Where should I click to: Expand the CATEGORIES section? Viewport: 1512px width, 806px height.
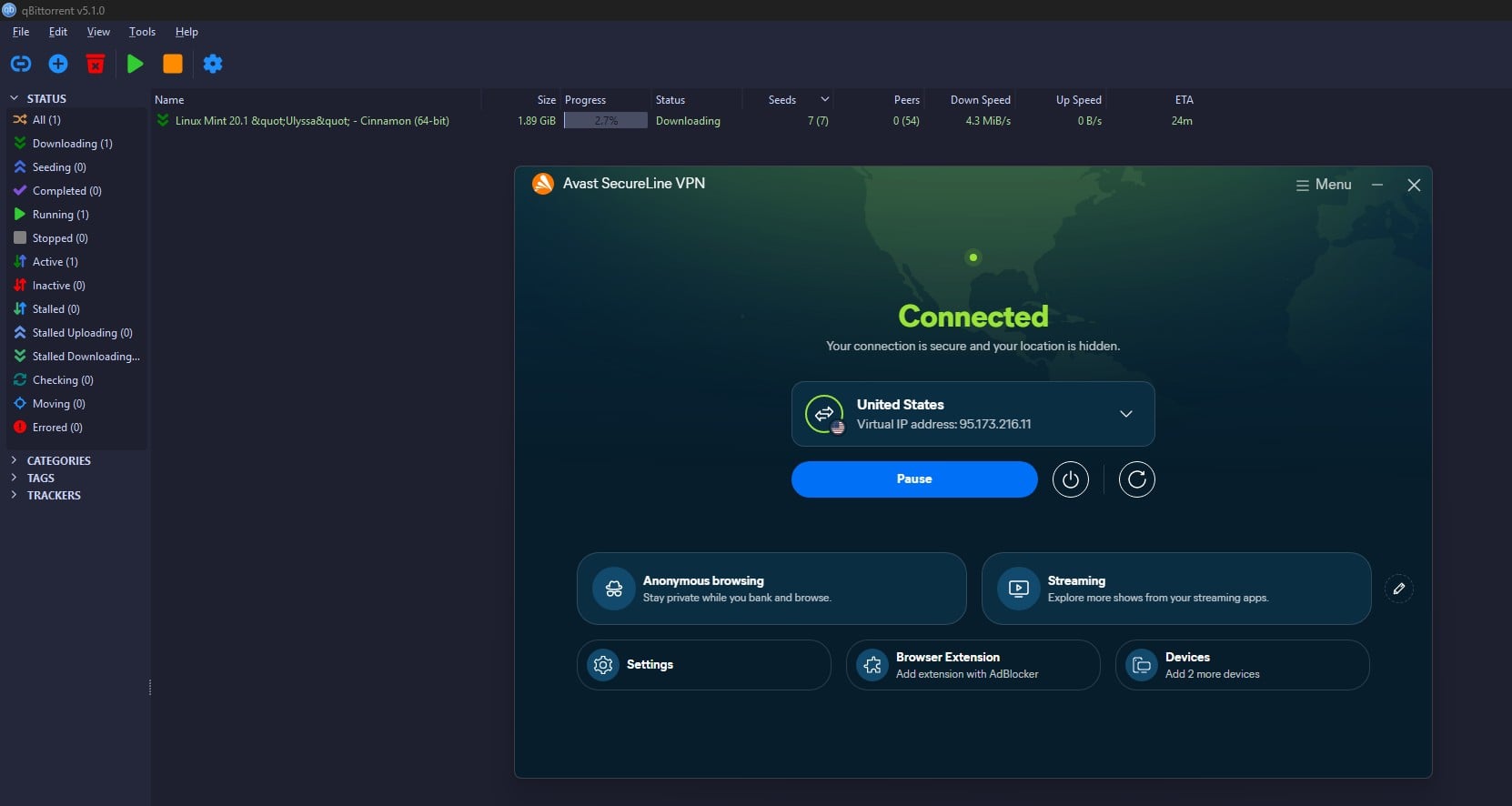click(14, 460)
